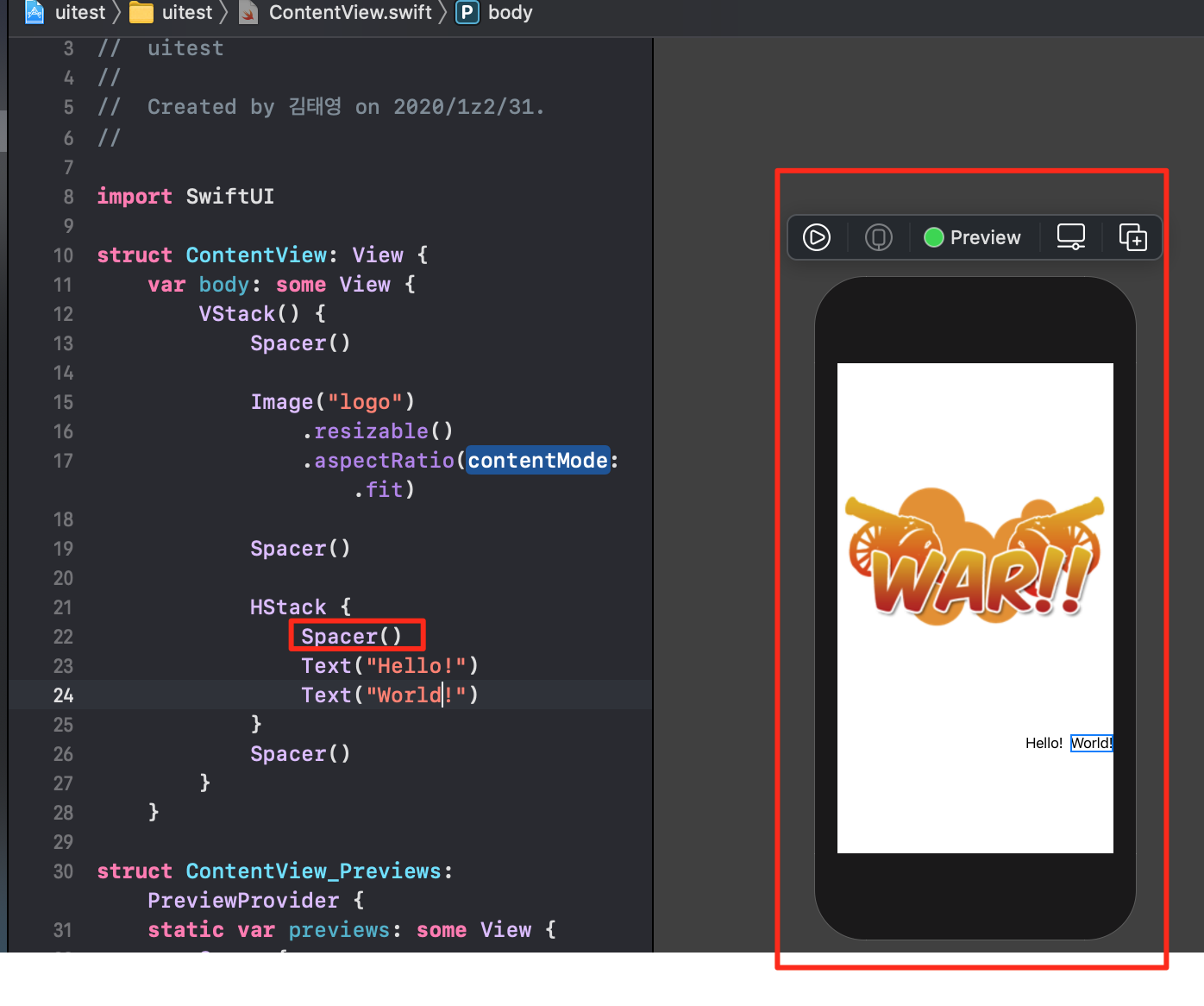The width and height of the screenshot is (1204, 1006).
Task: Click the PreviewProvider { code text
Action: 256,901
